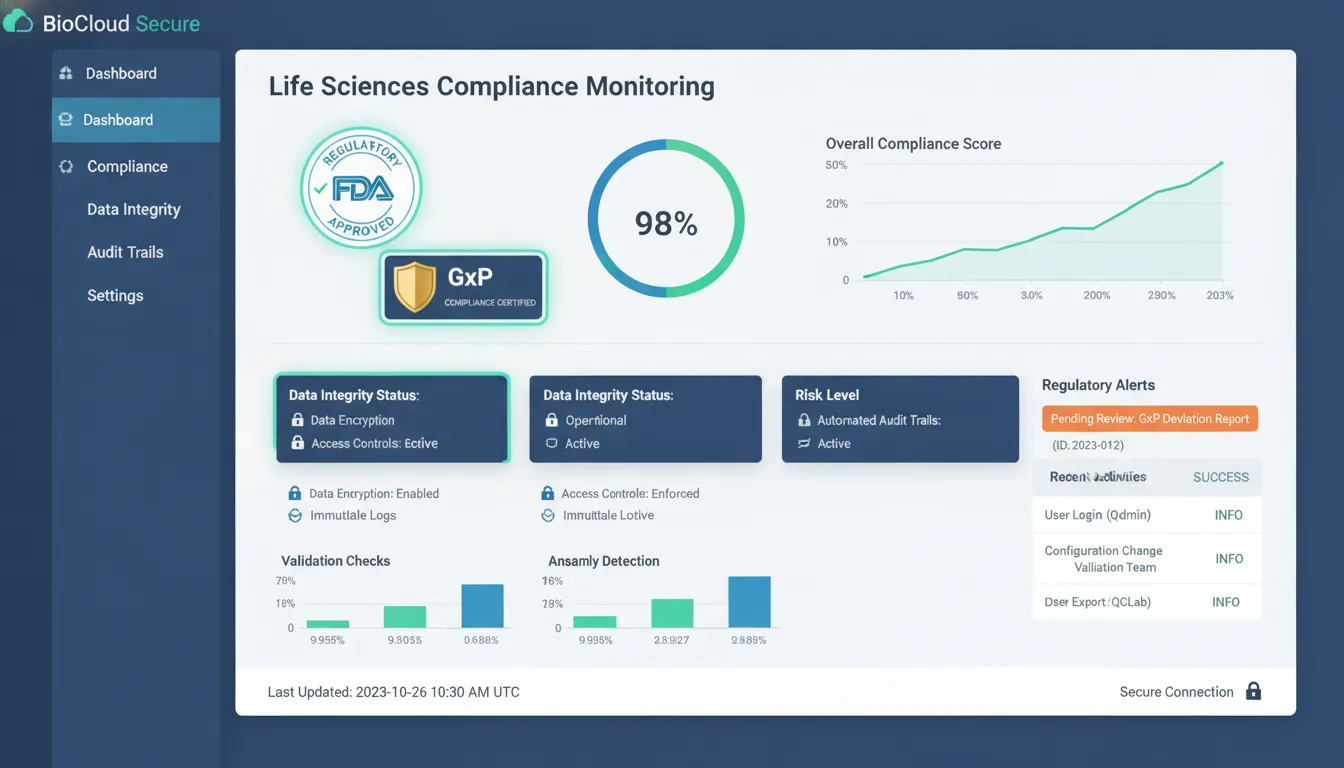
Task: Click the GxP Compliance Certified badge text
Action: (x=490, y=302)
